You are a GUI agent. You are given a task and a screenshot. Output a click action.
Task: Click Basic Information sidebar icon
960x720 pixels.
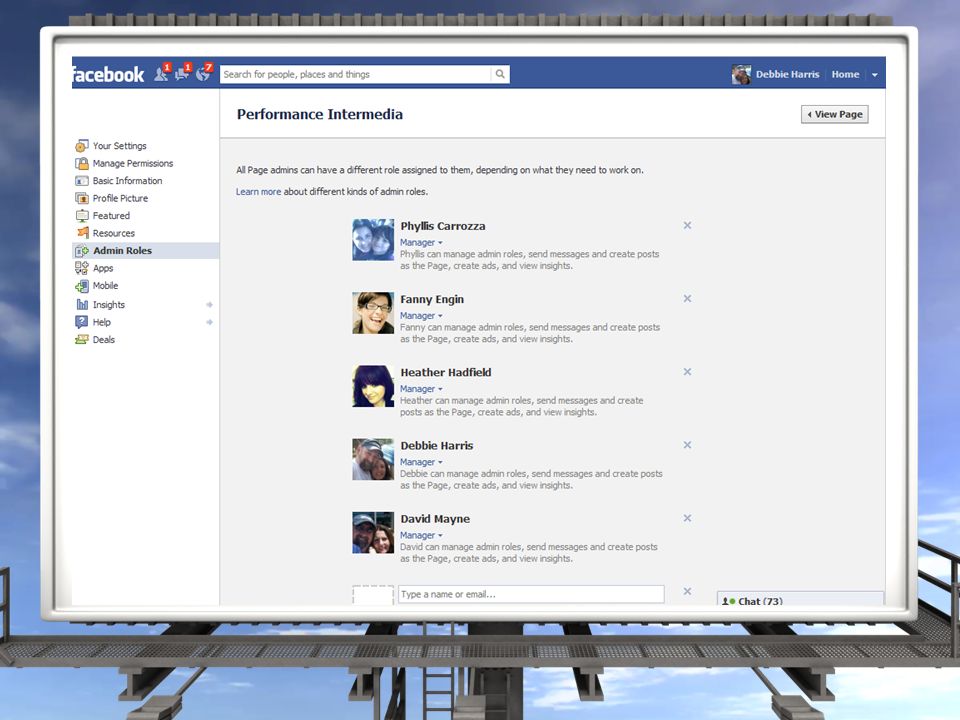[x=81, y=181]
